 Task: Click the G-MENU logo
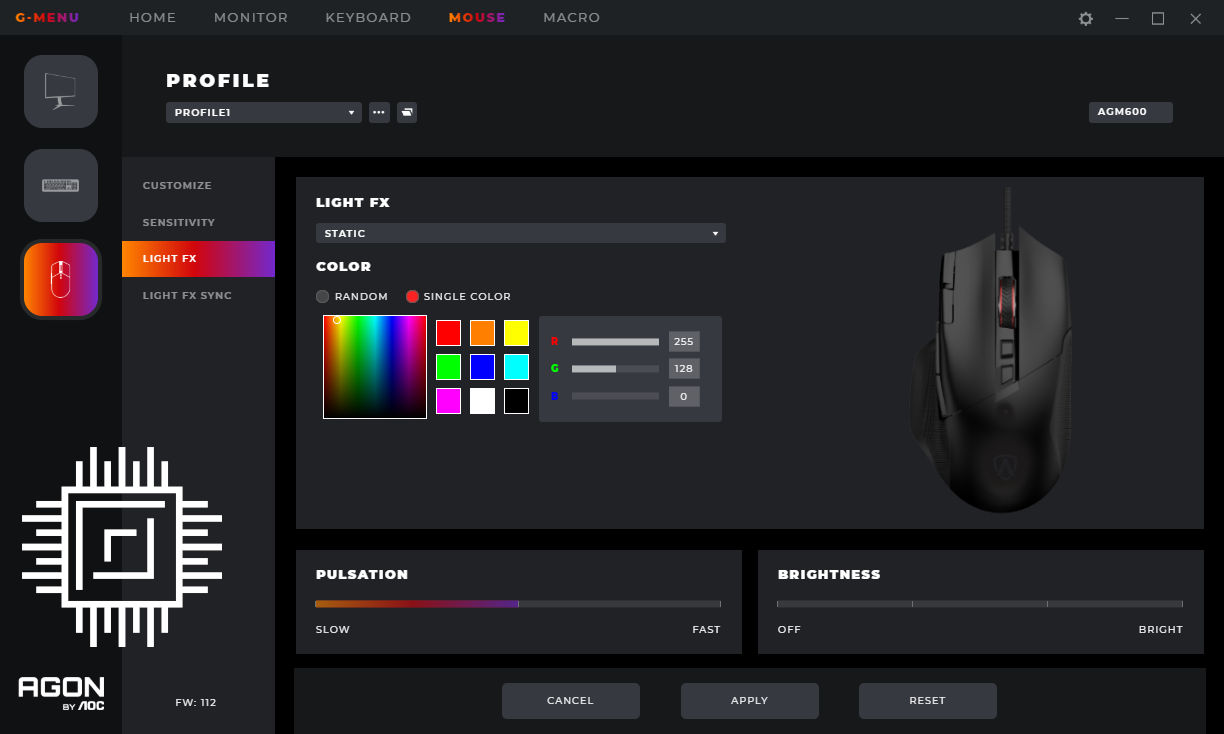47,18
